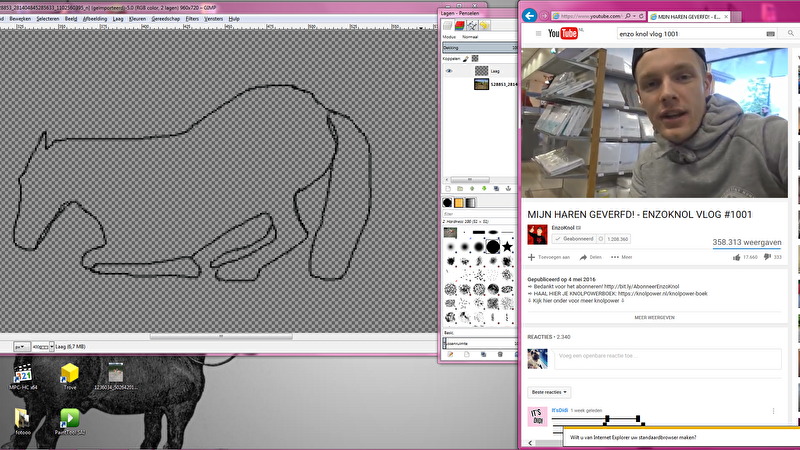Open the YouTube hamburger guide menu
Image resolution: width=800 pixels, height=450 pixels.
click(538, 33)
